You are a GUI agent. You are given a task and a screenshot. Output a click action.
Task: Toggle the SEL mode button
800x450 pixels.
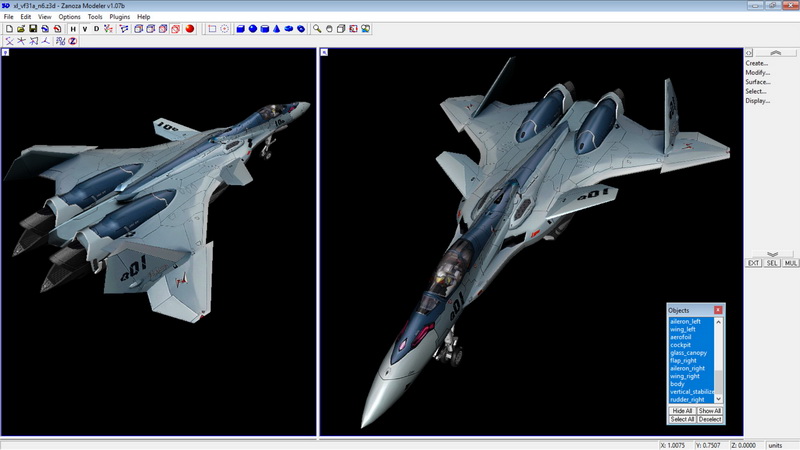[x=772, y=263]
